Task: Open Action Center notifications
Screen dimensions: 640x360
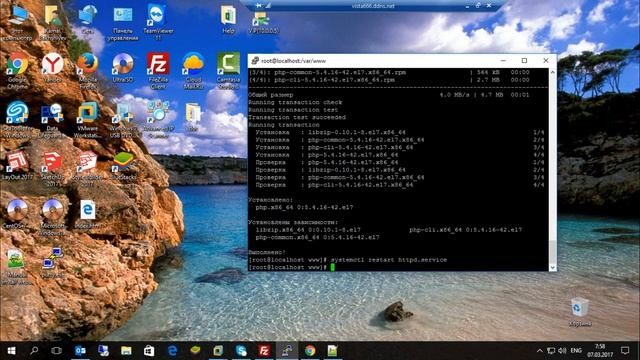Action: tap(625, 351)
